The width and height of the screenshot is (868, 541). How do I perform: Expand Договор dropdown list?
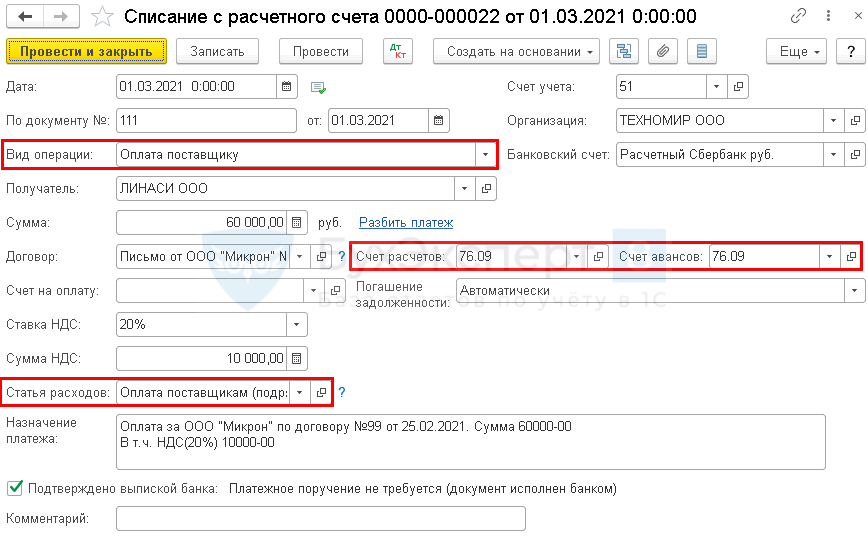coord(299,256)
